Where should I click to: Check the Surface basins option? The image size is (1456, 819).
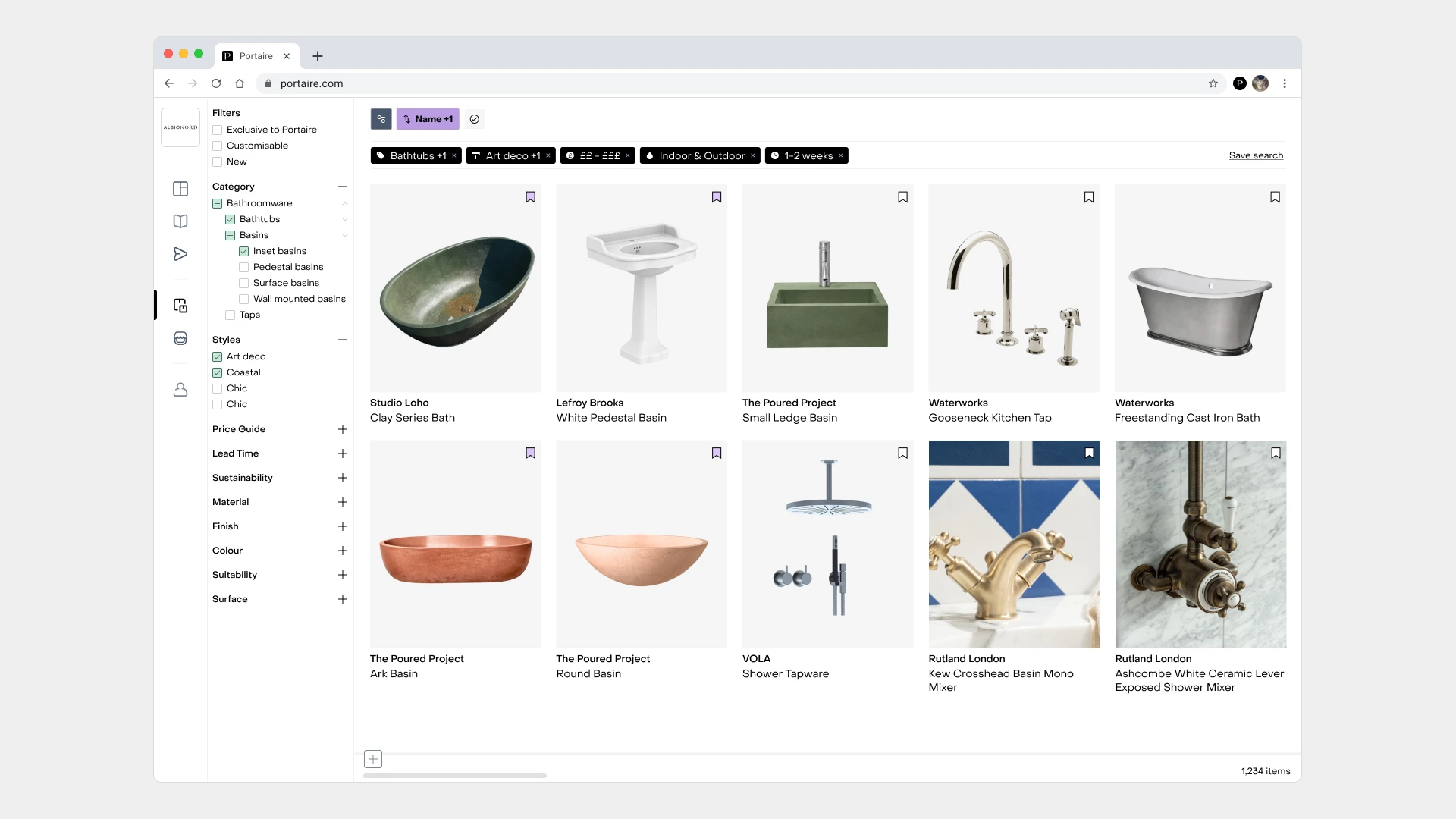[243, 283]
